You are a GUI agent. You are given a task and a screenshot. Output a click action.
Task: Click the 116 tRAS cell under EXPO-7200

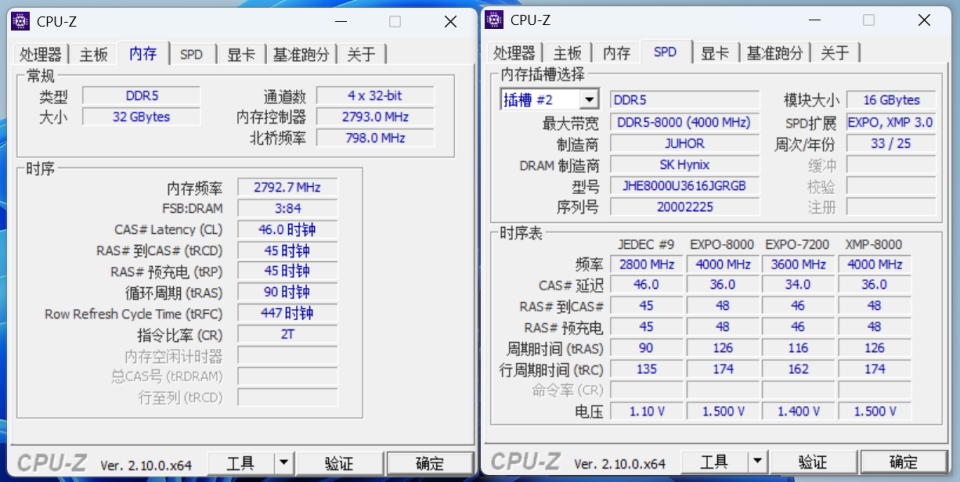(x=798, y=348)
